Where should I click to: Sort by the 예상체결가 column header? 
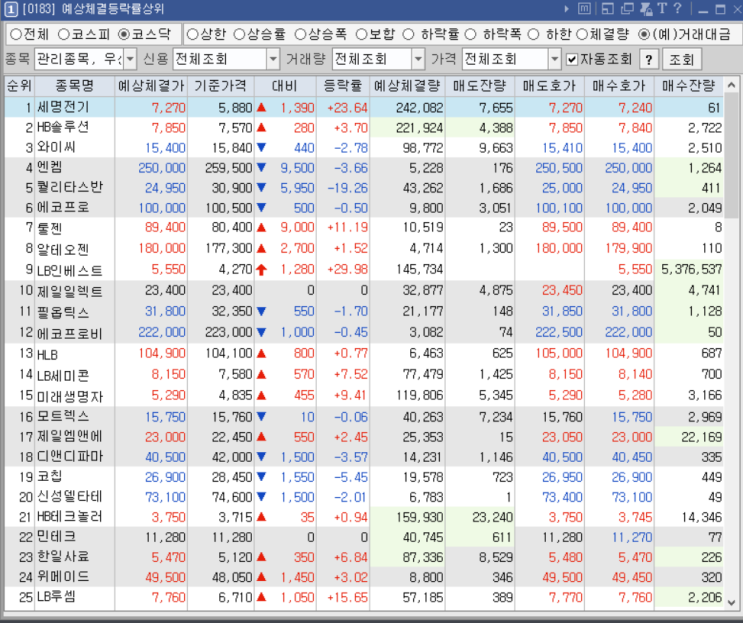pos(151,86)
